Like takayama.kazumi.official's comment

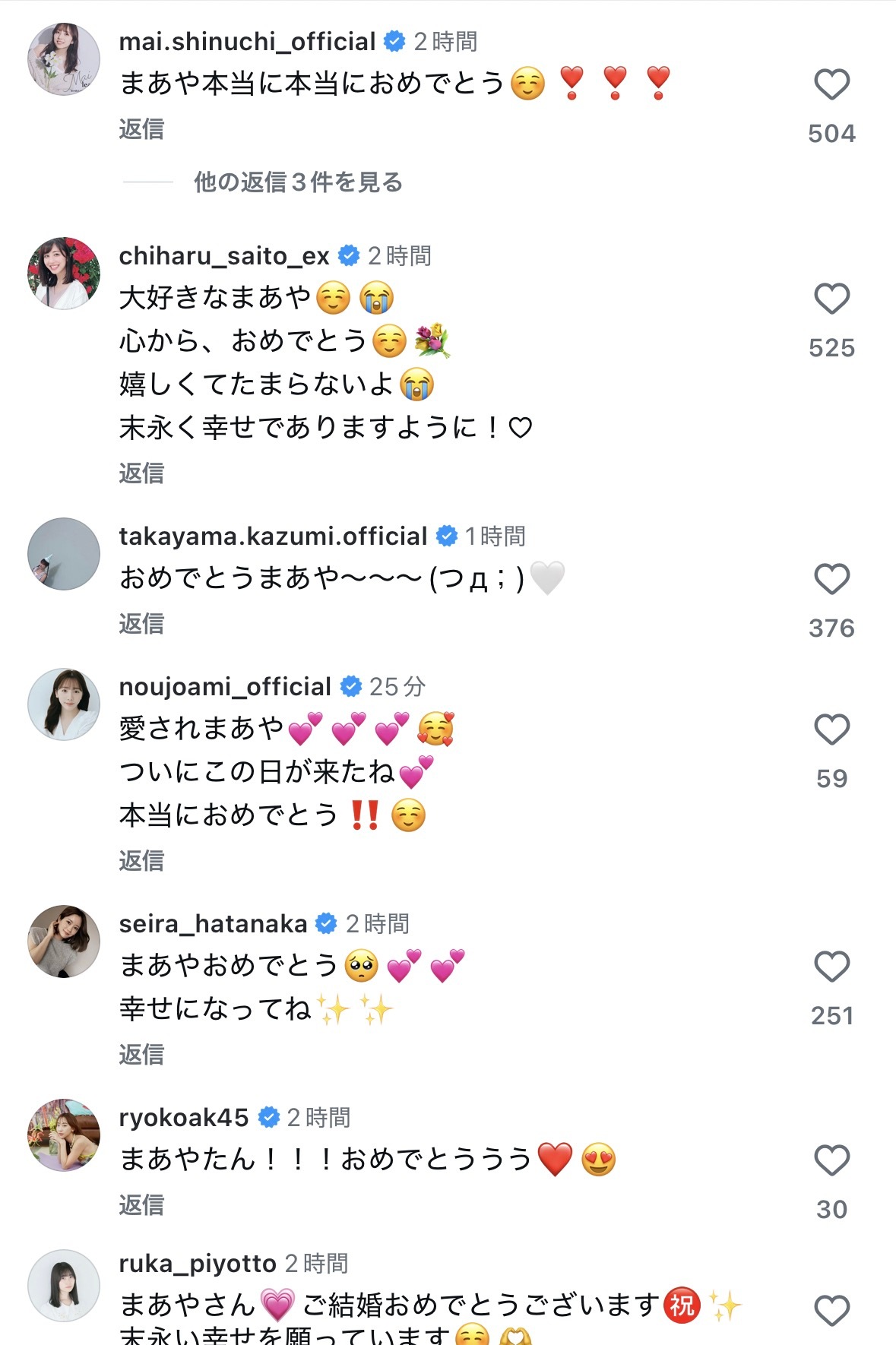point(831,579)
